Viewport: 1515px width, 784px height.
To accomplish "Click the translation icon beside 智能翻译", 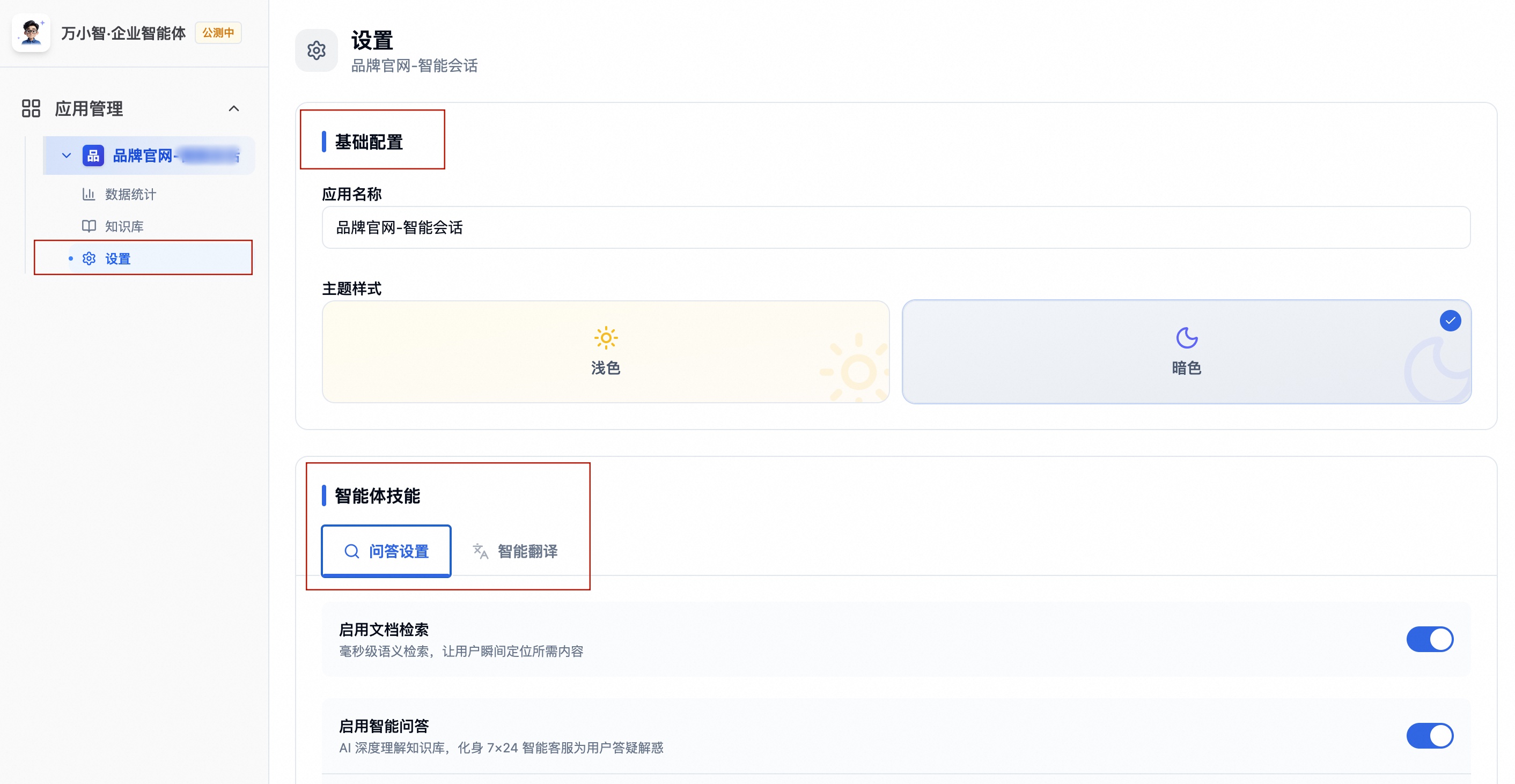I will (x=479, y=551).
